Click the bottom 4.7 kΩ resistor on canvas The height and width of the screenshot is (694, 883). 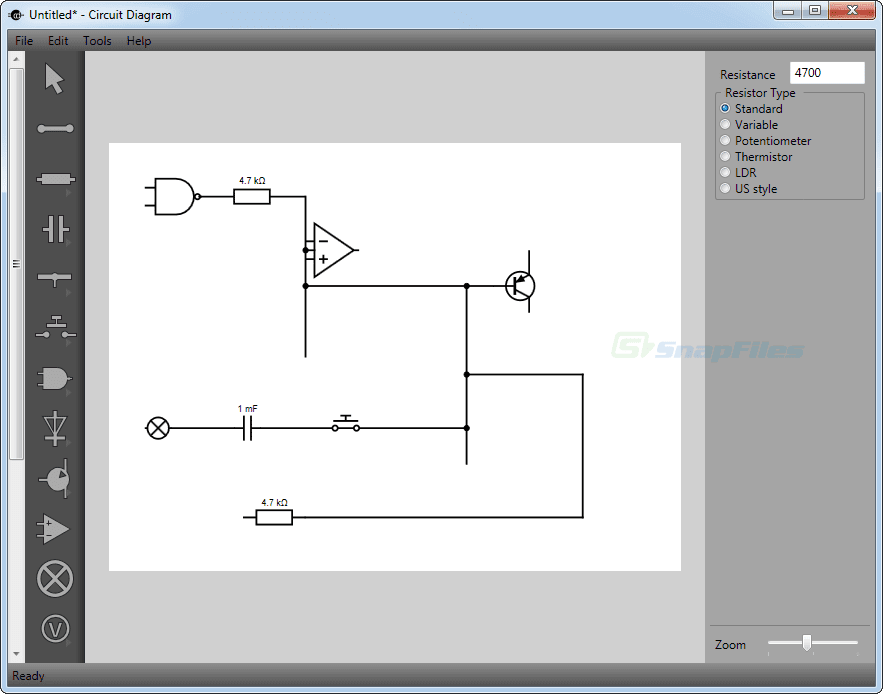274,517
